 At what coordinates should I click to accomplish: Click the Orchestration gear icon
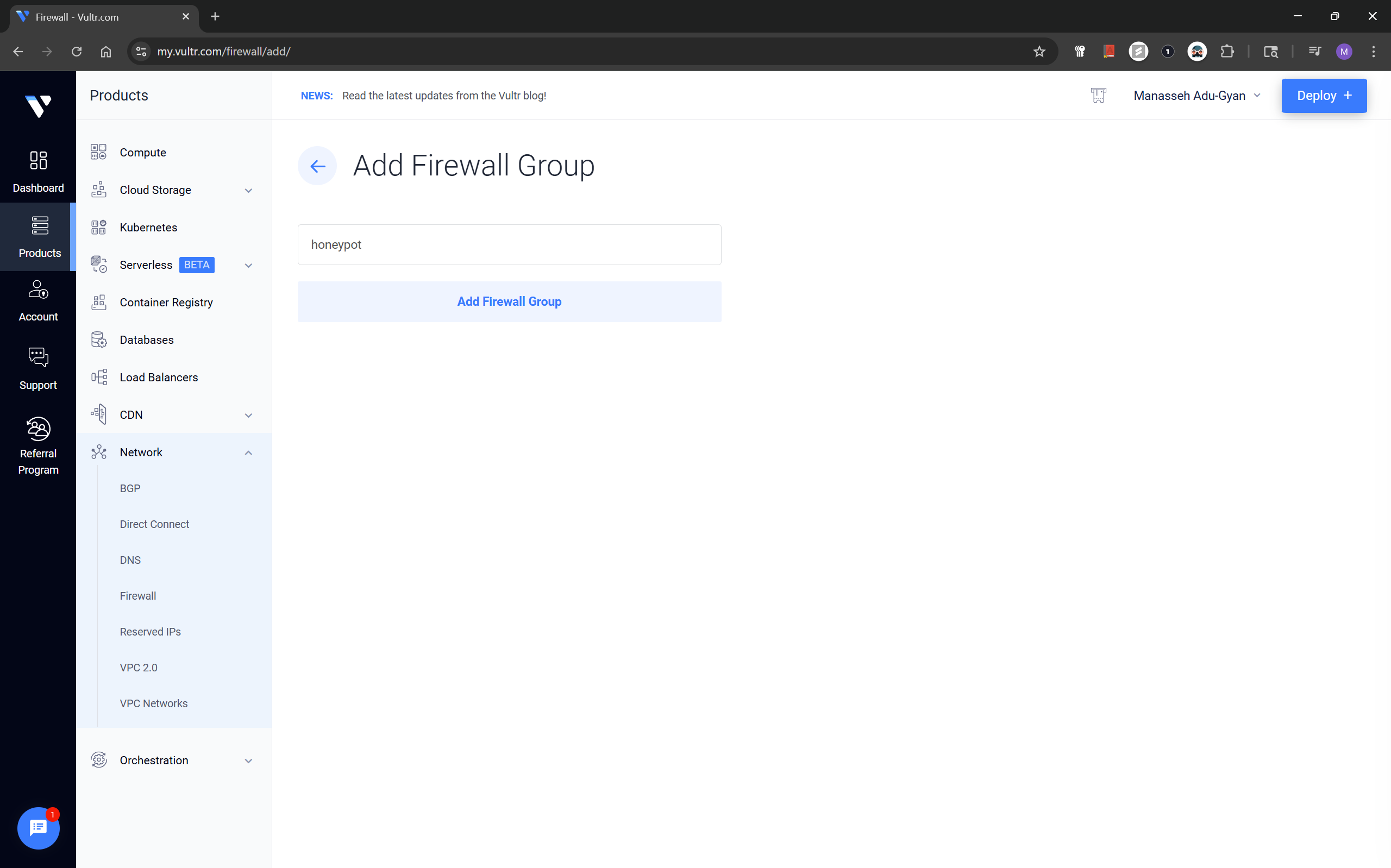99,760
